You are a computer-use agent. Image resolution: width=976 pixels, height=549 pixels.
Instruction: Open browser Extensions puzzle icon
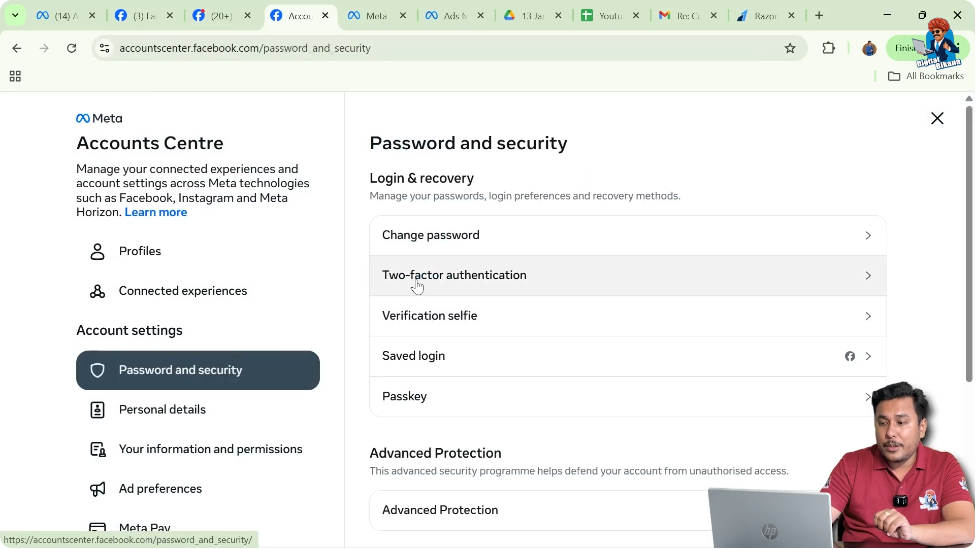(828, 48)
